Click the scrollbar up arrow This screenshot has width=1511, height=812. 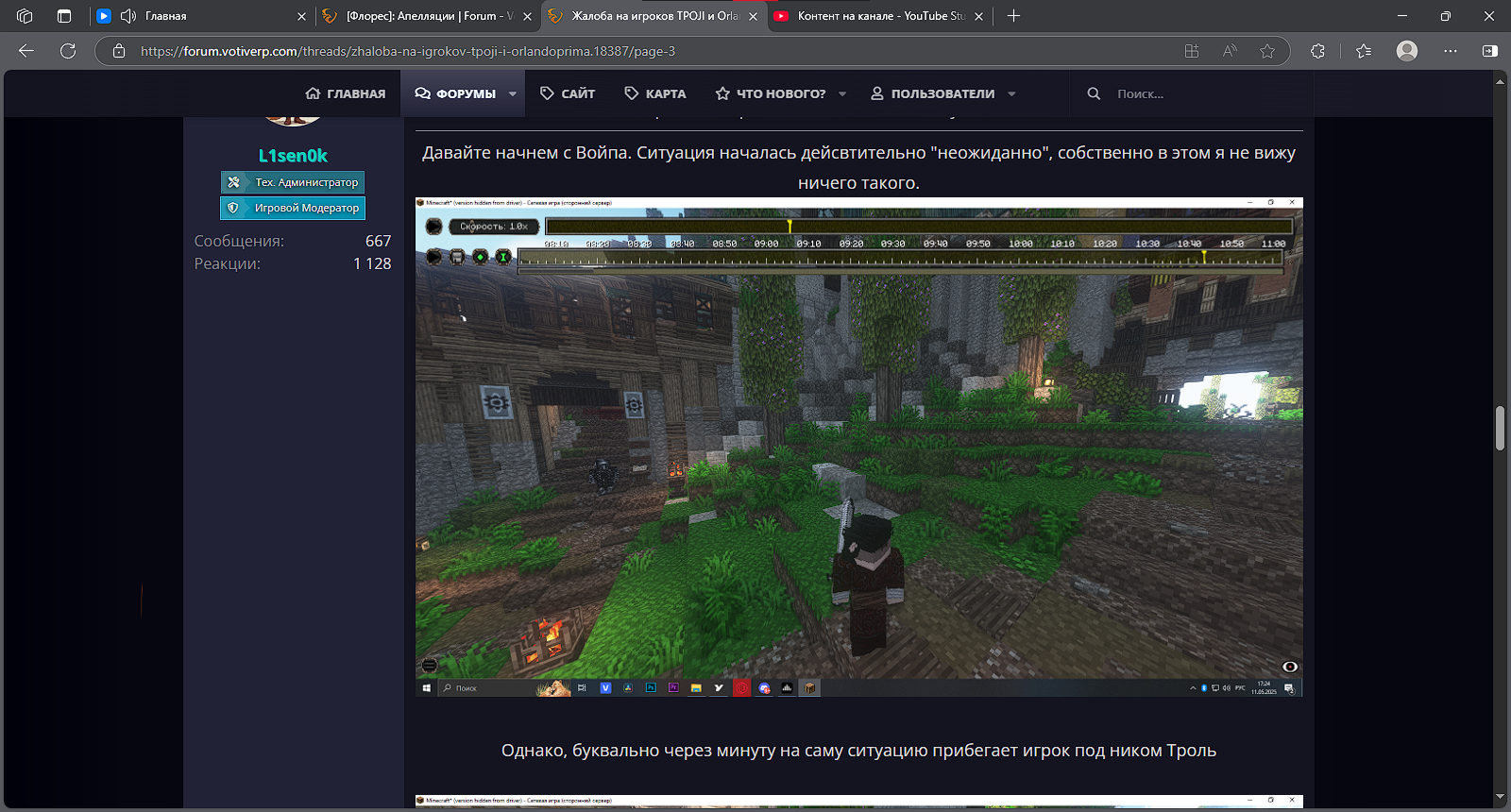[x=1500, y=82]
